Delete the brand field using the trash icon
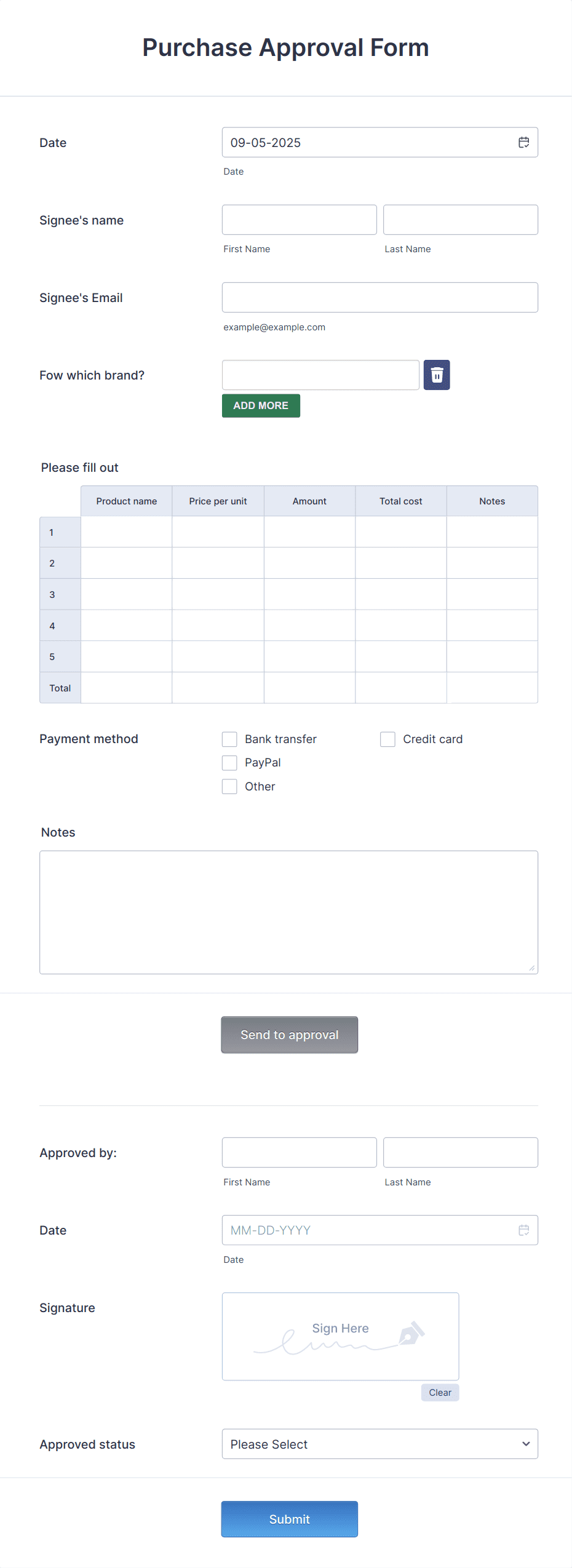572x1568 pixels. click(437, 375)
